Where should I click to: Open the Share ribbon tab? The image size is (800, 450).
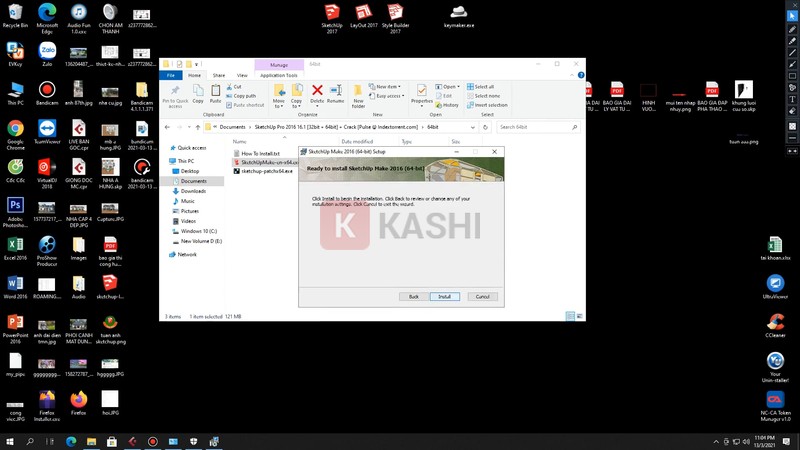[218, 75]
